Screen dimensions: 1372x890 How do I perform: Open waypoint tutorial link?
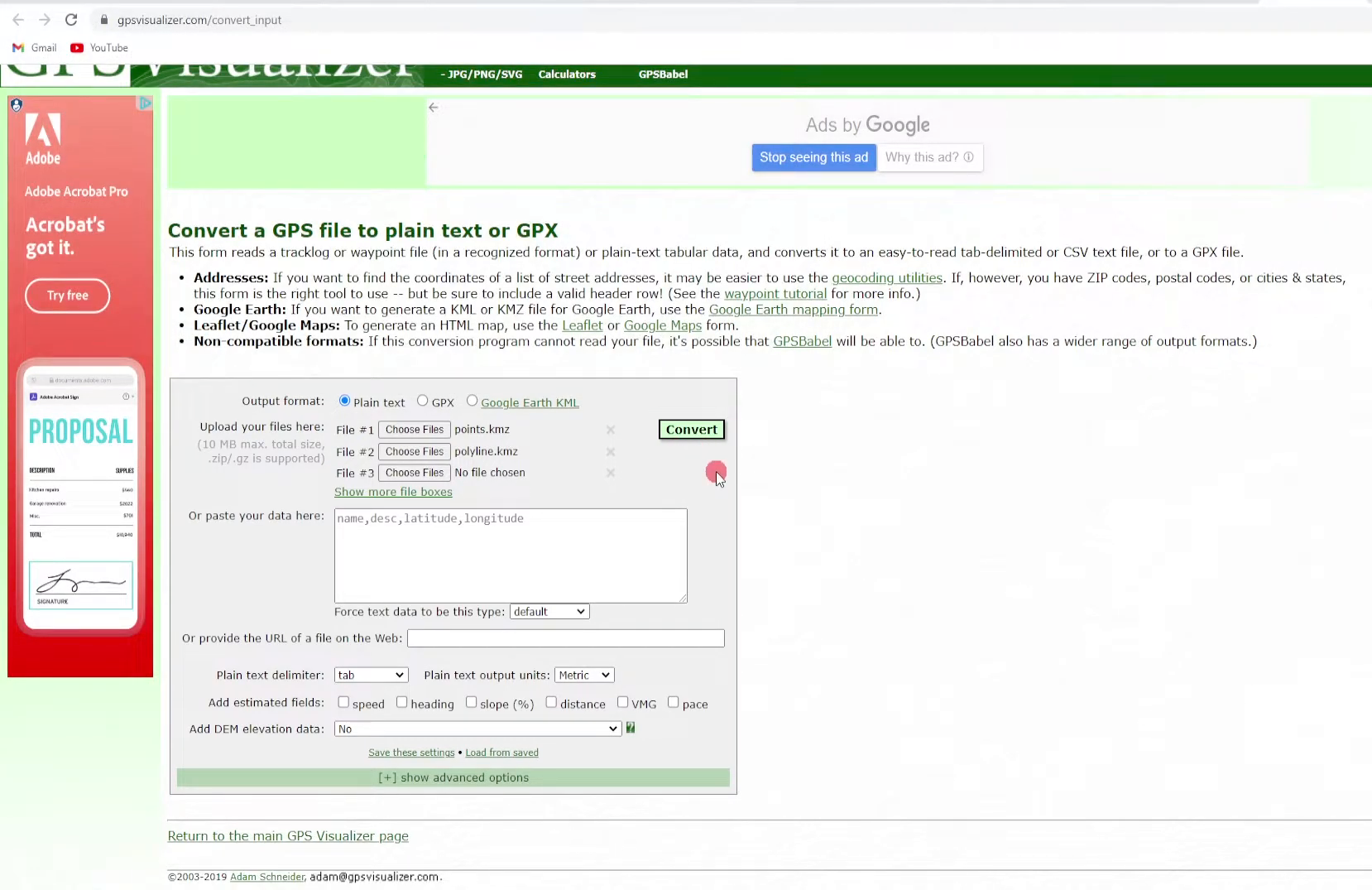[775, 294]
